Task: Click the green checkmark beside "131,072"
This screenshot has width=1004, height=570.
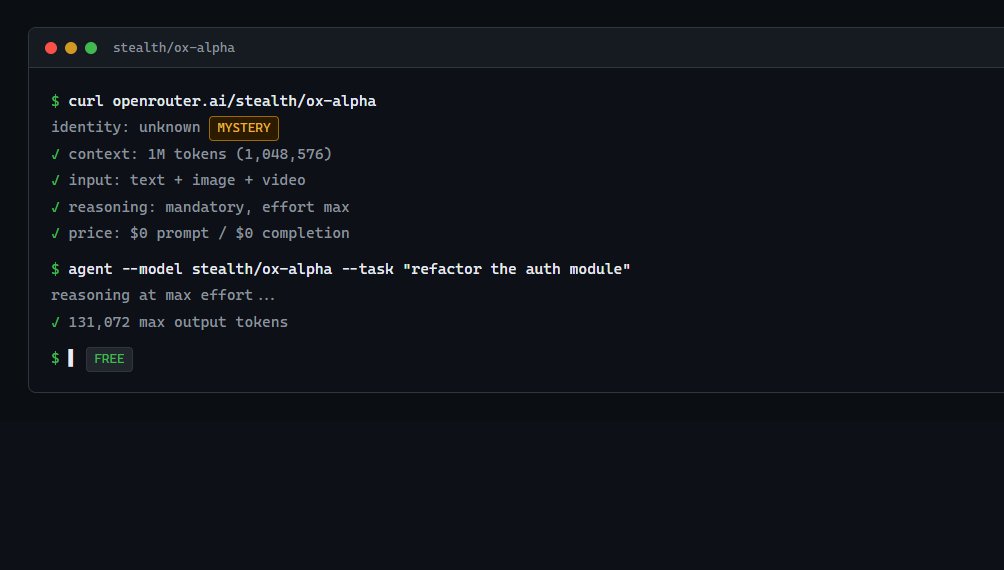Action: pos(56,322)
